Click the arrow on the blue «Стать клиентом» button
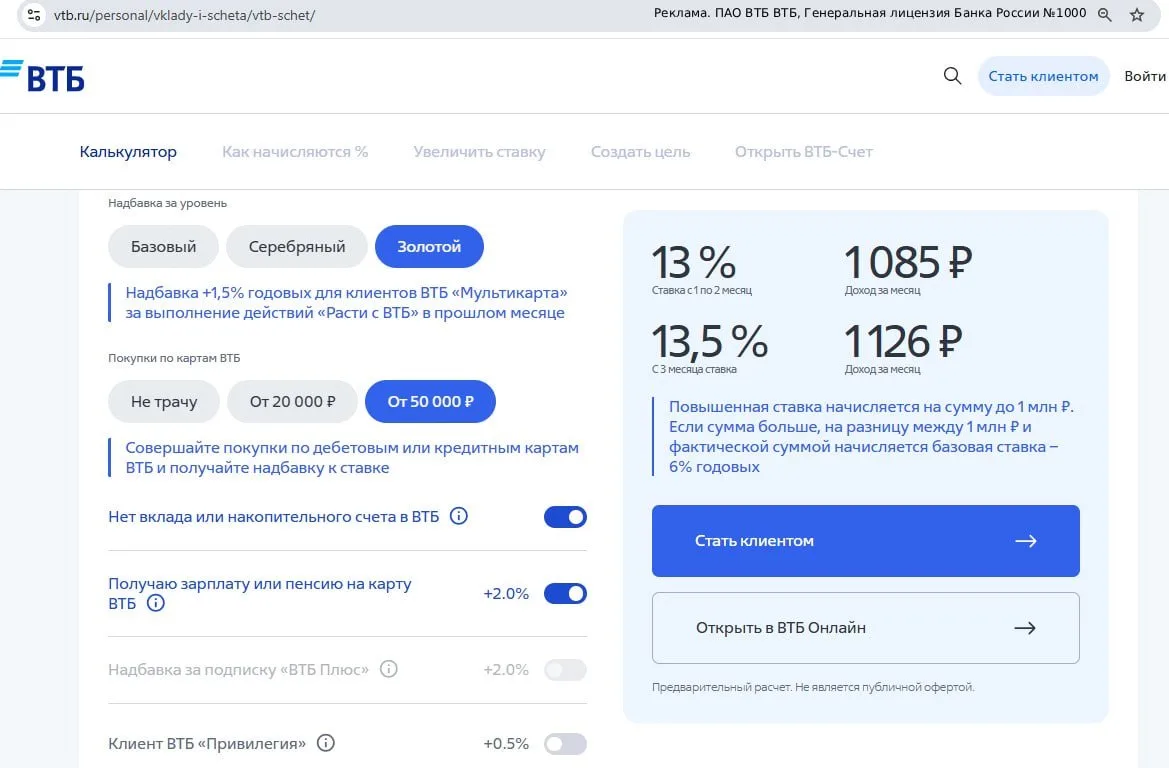 pyautogui.click(x=1026, y=541)
